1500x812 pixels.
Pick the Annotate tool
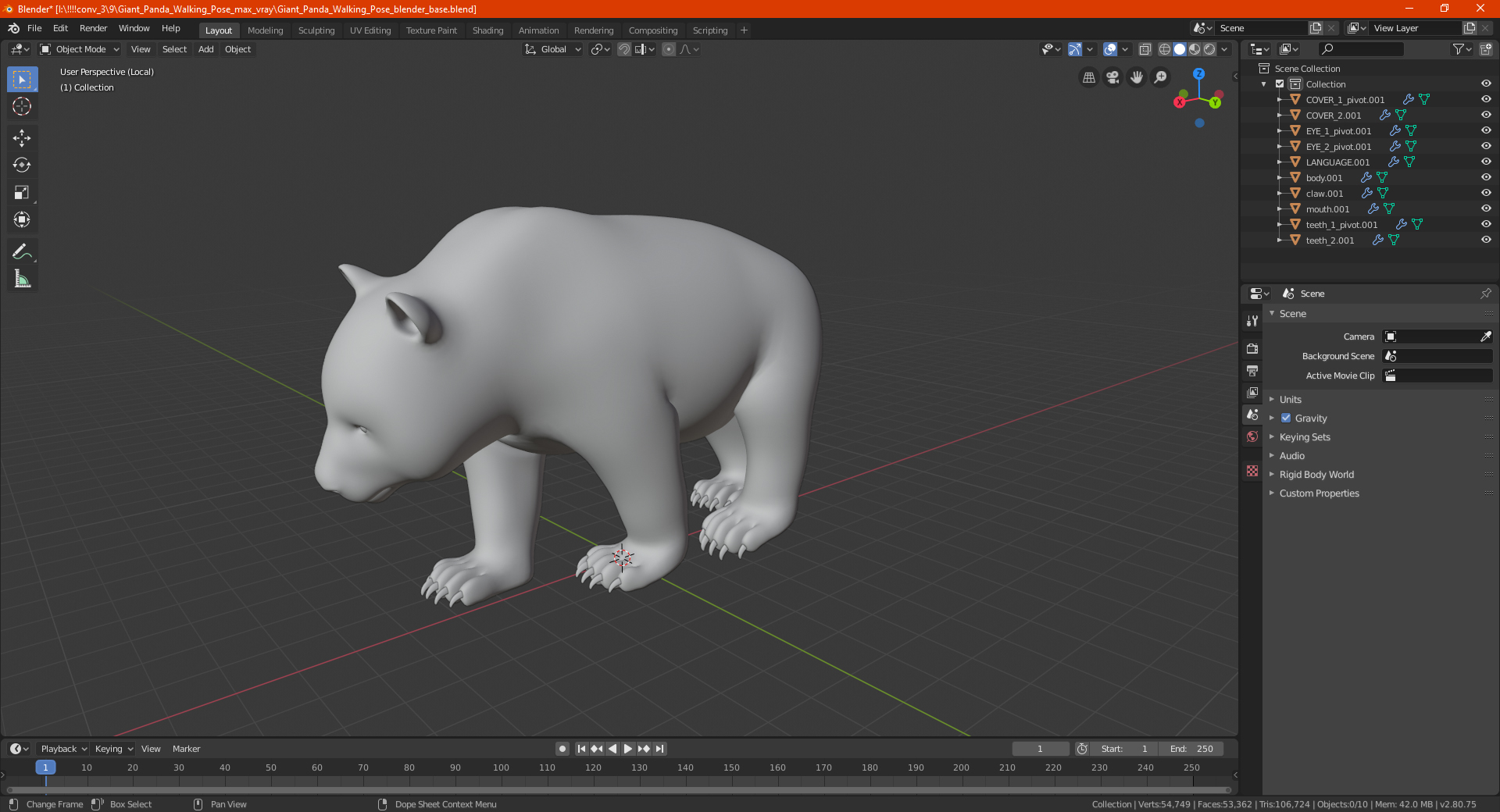point(22,251)
